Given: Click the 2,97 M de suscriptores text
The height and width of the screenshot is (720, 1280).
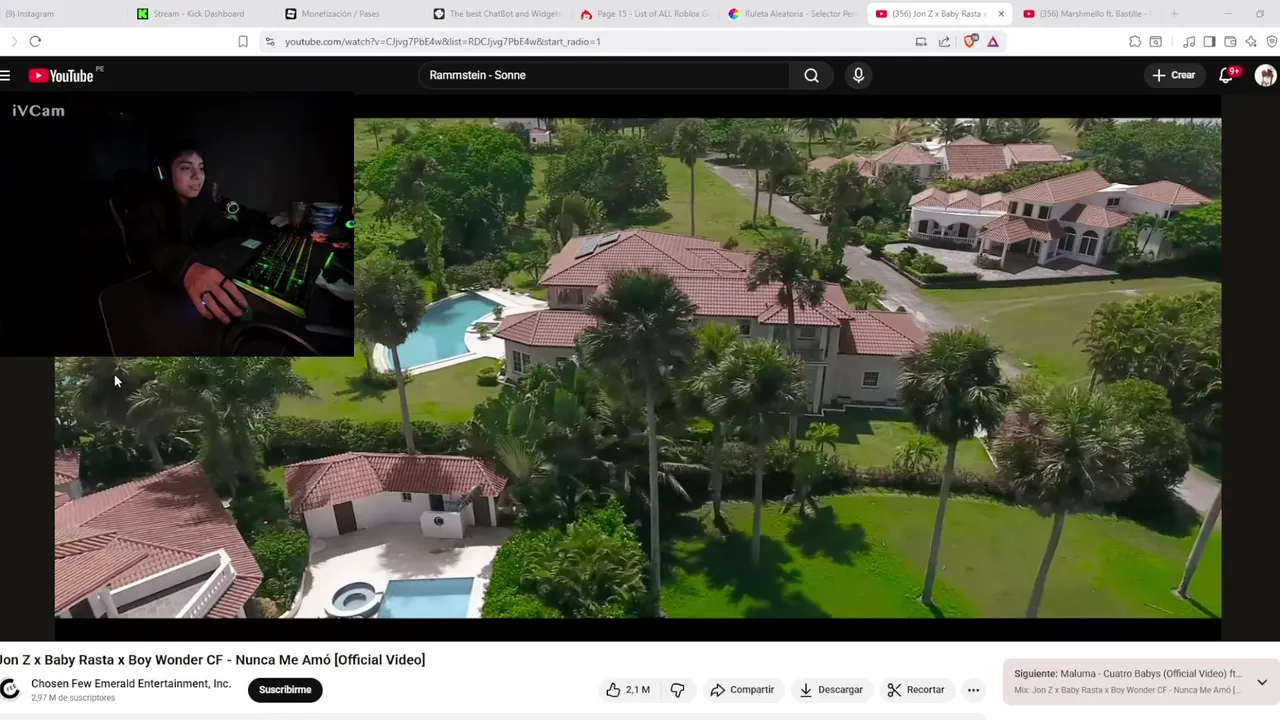Looking at the screenshot, I should tap(73, 698).
